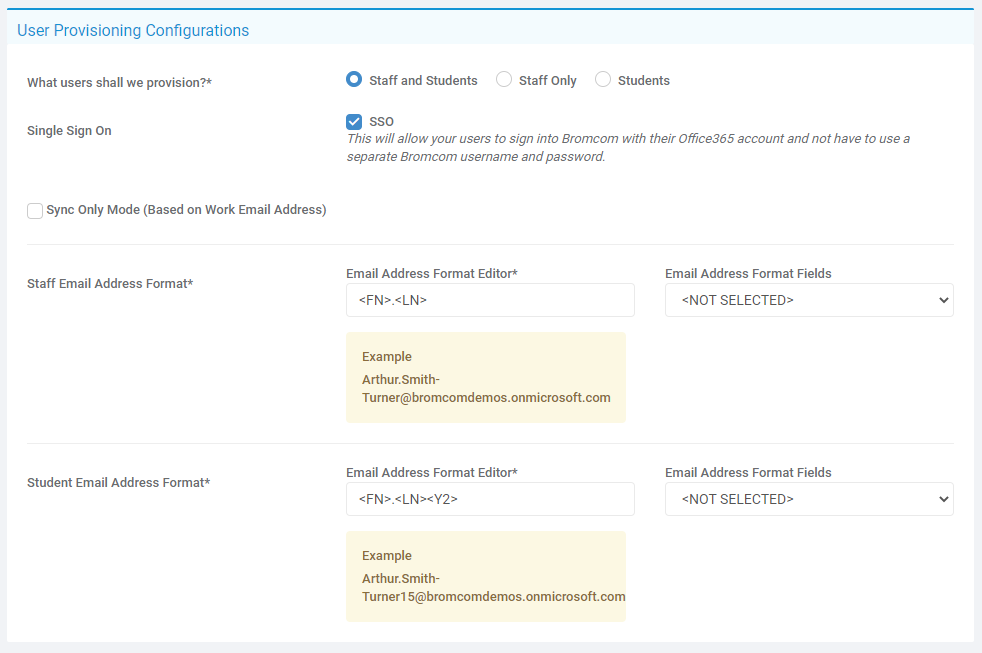This screenshot has height=653, width=982.
Task: Click the "Email Address Format Fields" label above the student dropdown
Action: point(748,473)
